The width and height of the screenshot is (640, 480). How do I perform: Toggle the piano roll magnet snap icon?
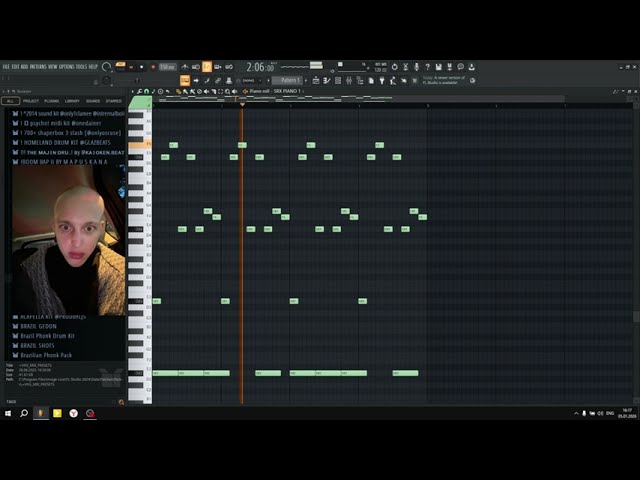click(x=146, y=91)
